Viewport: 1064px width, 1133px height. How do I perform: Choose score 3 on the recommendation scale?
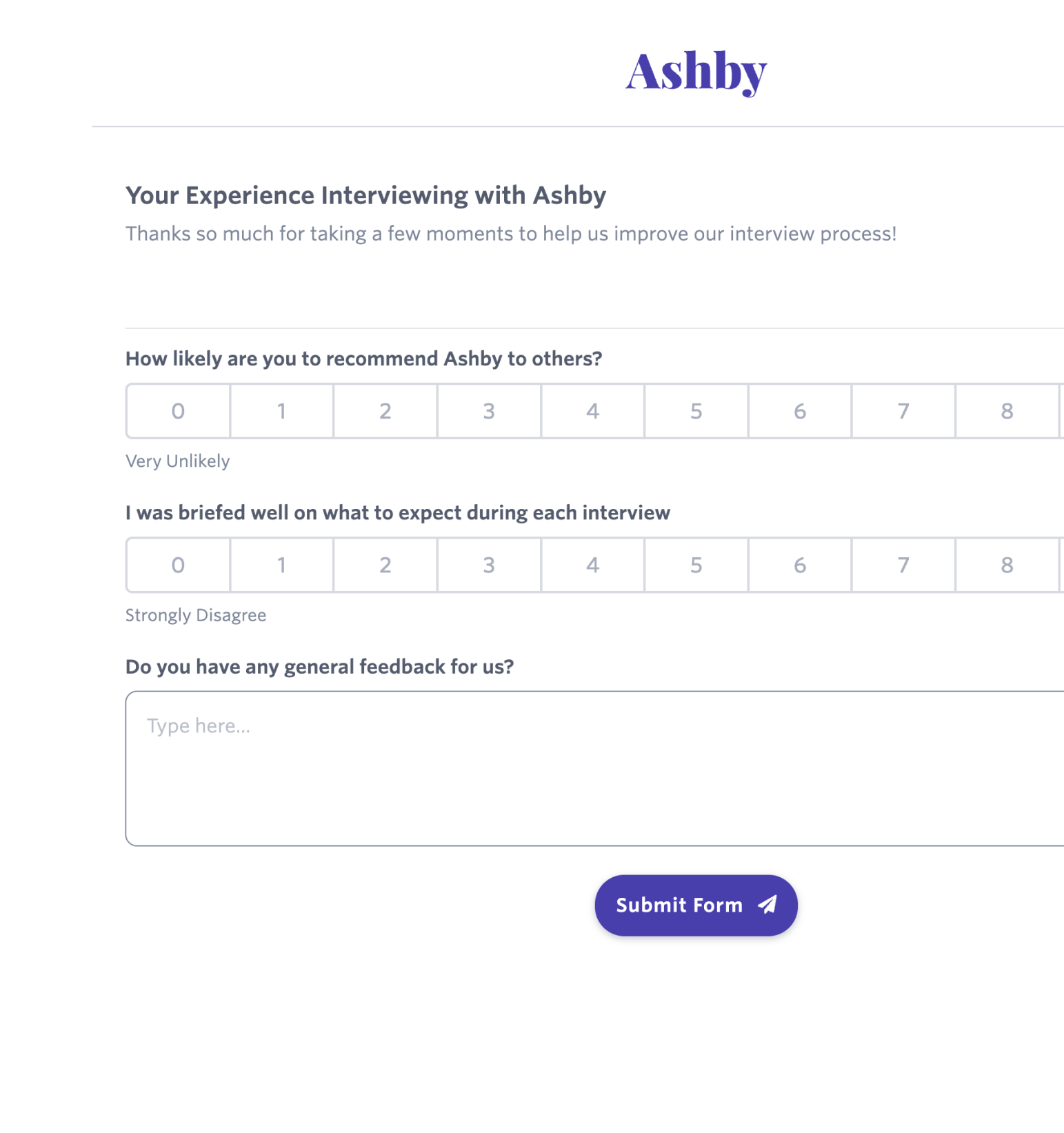489,410
